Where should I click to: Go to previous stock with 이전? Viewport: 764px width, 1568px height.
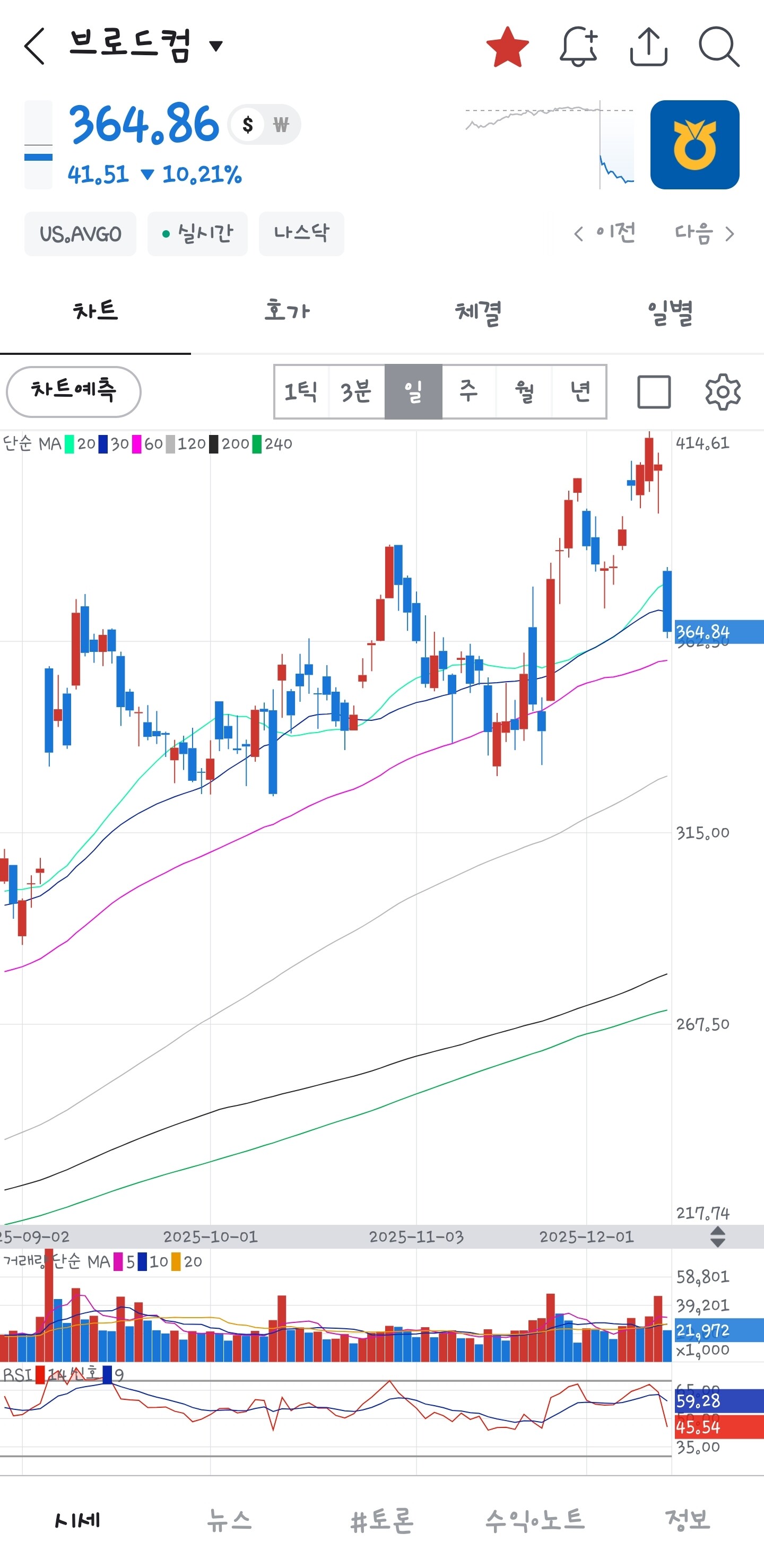pyautogui.click(x=605, y=233)
